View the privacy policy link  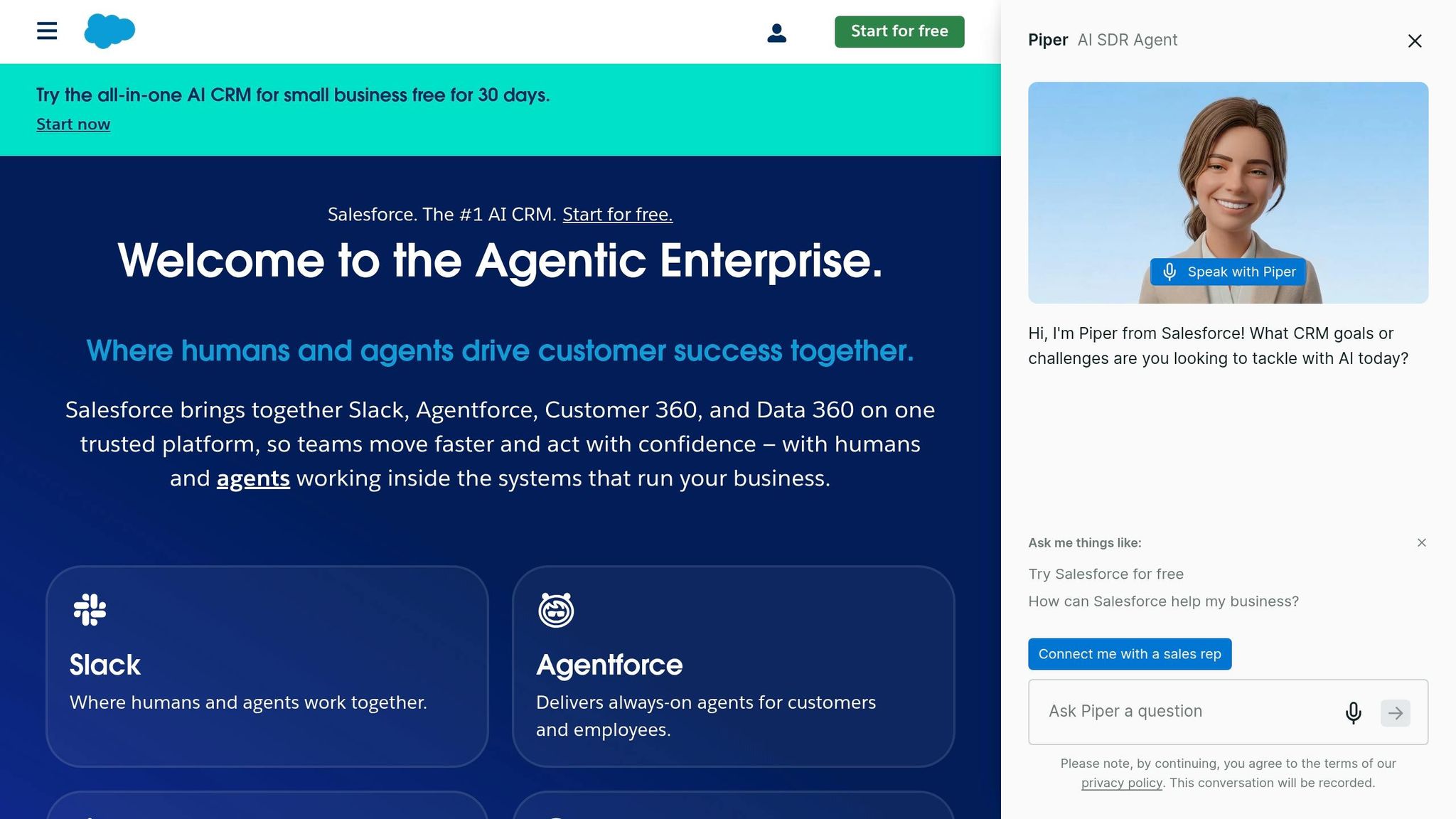[x=1121, y=782]
